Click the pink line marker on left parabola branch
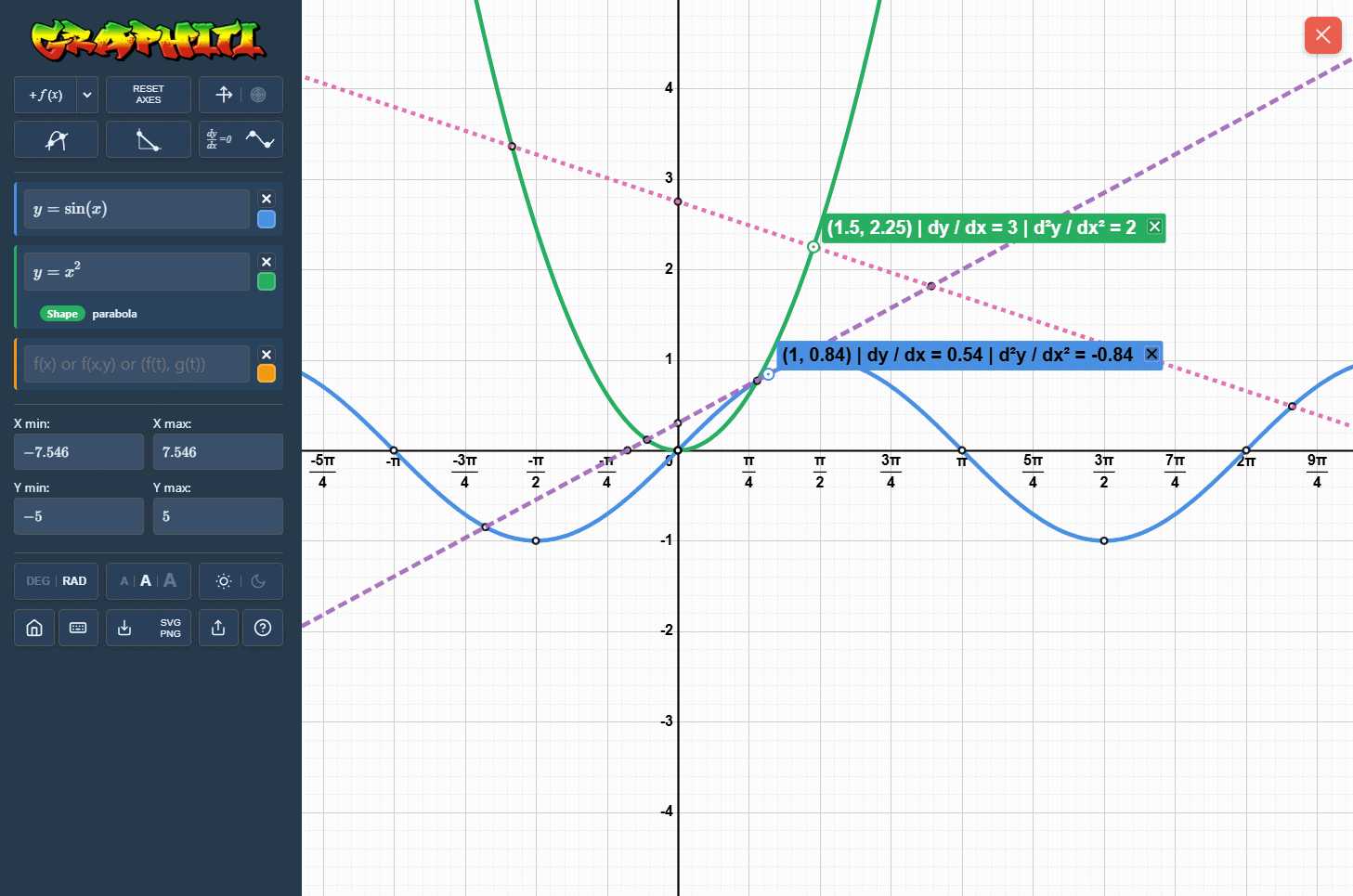The height and width of the screenshot is (896, 1353). [x=512, y=147]
